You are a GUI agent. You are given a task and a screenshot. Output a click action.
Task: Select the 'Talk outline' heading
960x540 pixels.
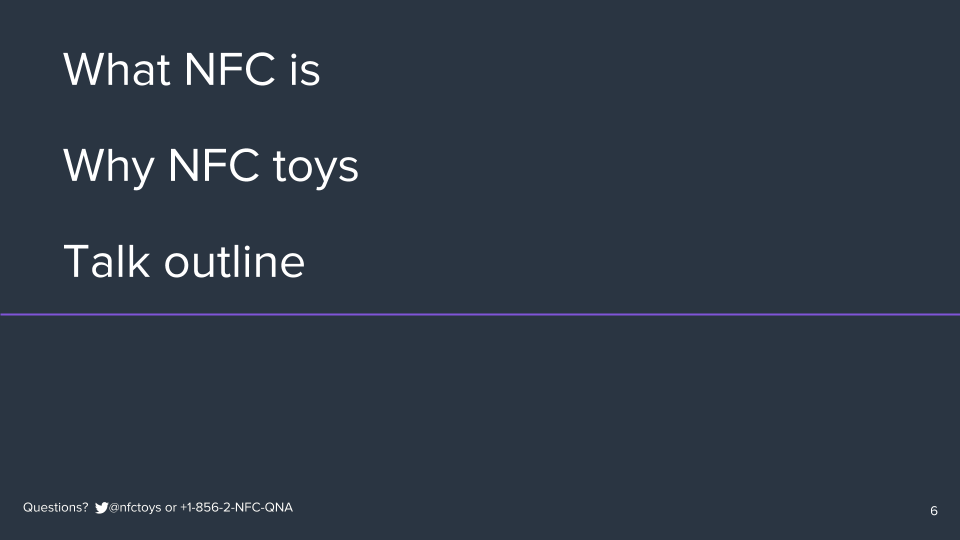(183, 262)
